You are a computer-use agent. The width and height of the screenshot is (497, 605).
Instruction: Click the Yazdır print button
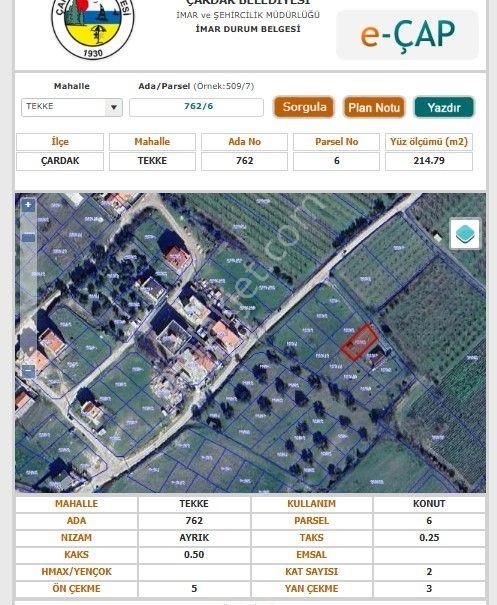click(x=444, y=107)
